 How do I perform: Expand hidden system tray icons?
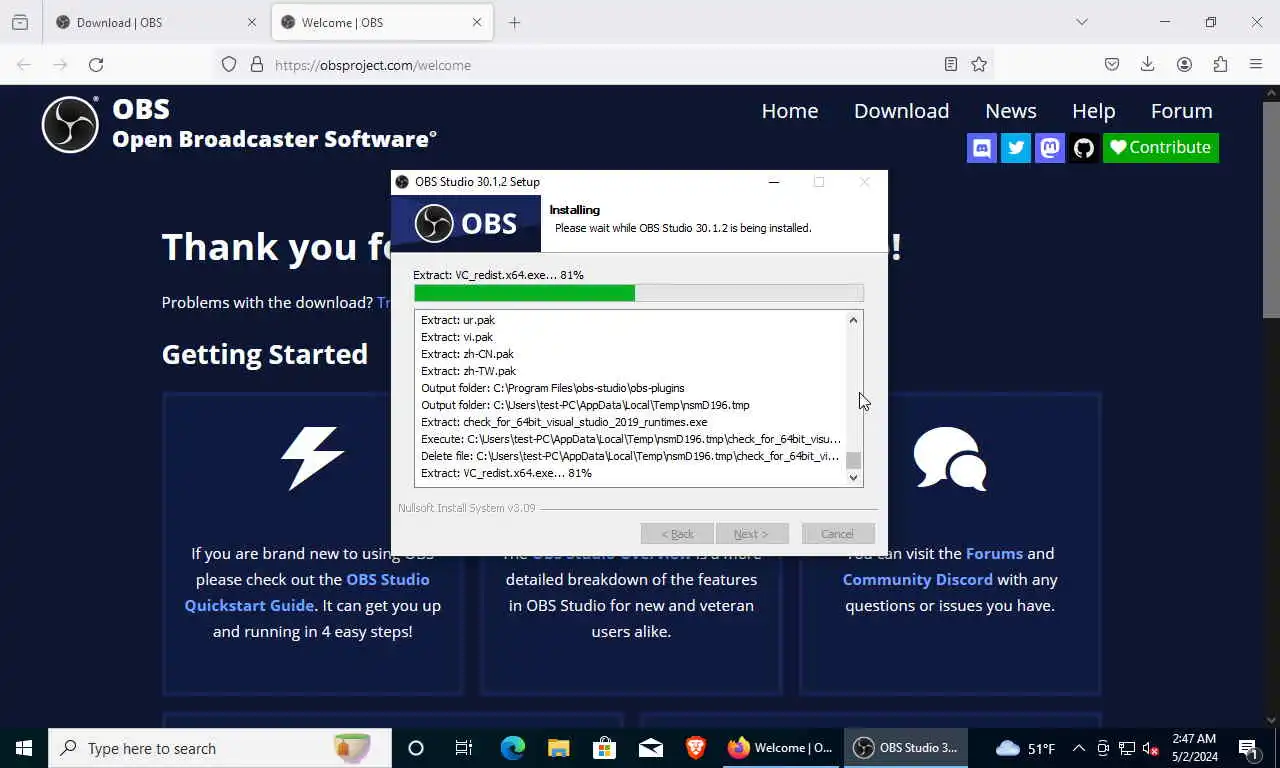click(x=1079, y=748)
